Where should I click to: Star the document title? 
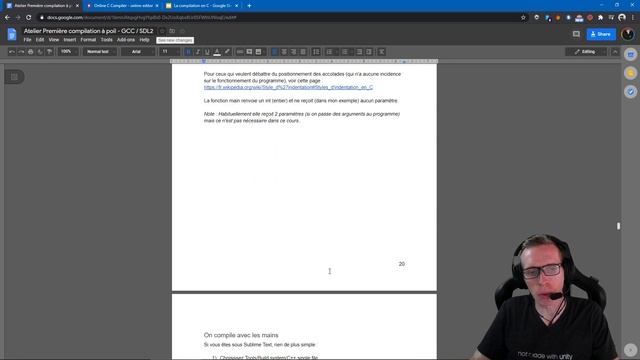pyautogui.click(x=162, y=31)
